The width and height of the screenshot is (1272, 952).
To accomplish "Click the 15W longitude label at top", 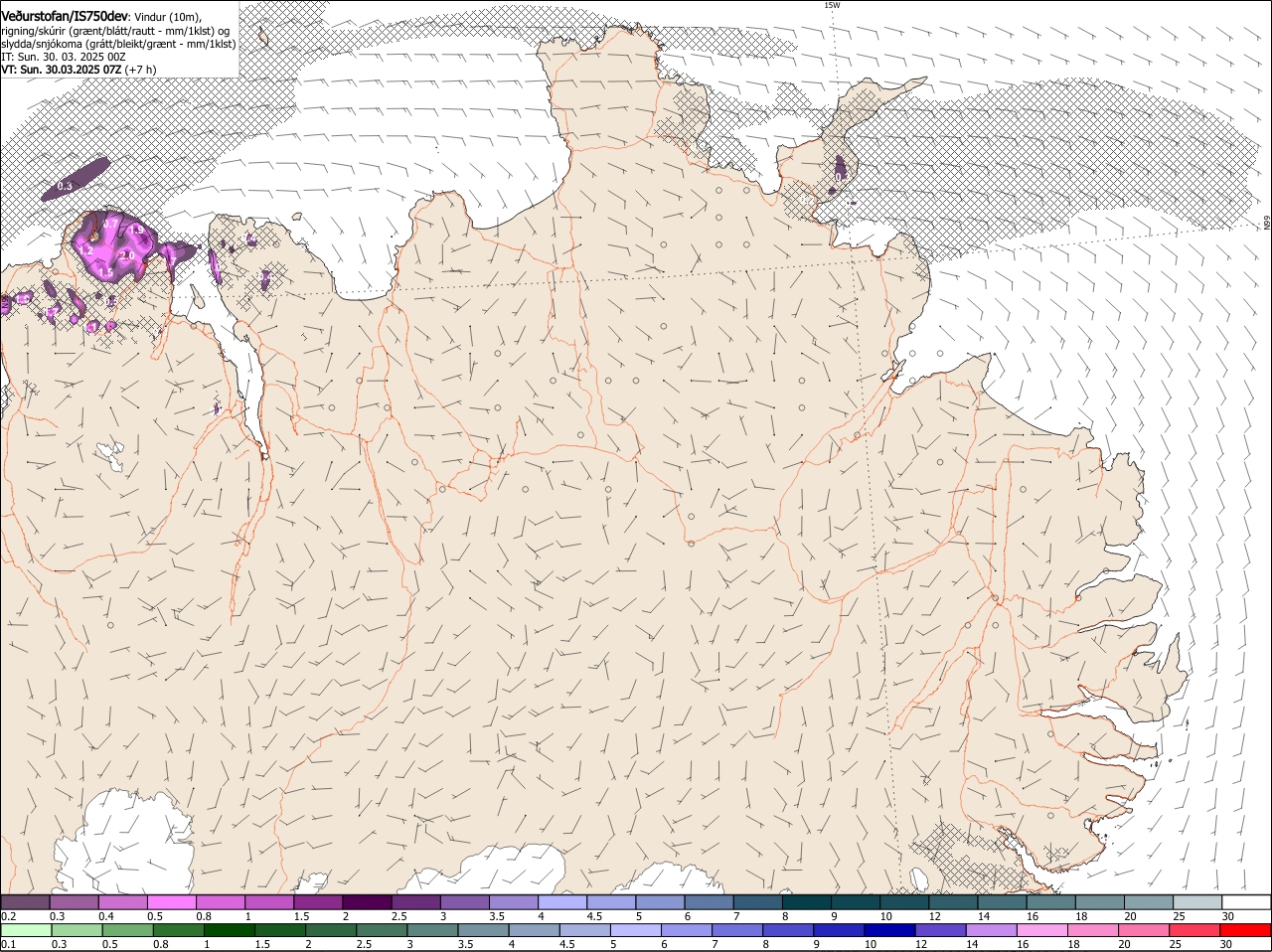I will pos(832,5).
